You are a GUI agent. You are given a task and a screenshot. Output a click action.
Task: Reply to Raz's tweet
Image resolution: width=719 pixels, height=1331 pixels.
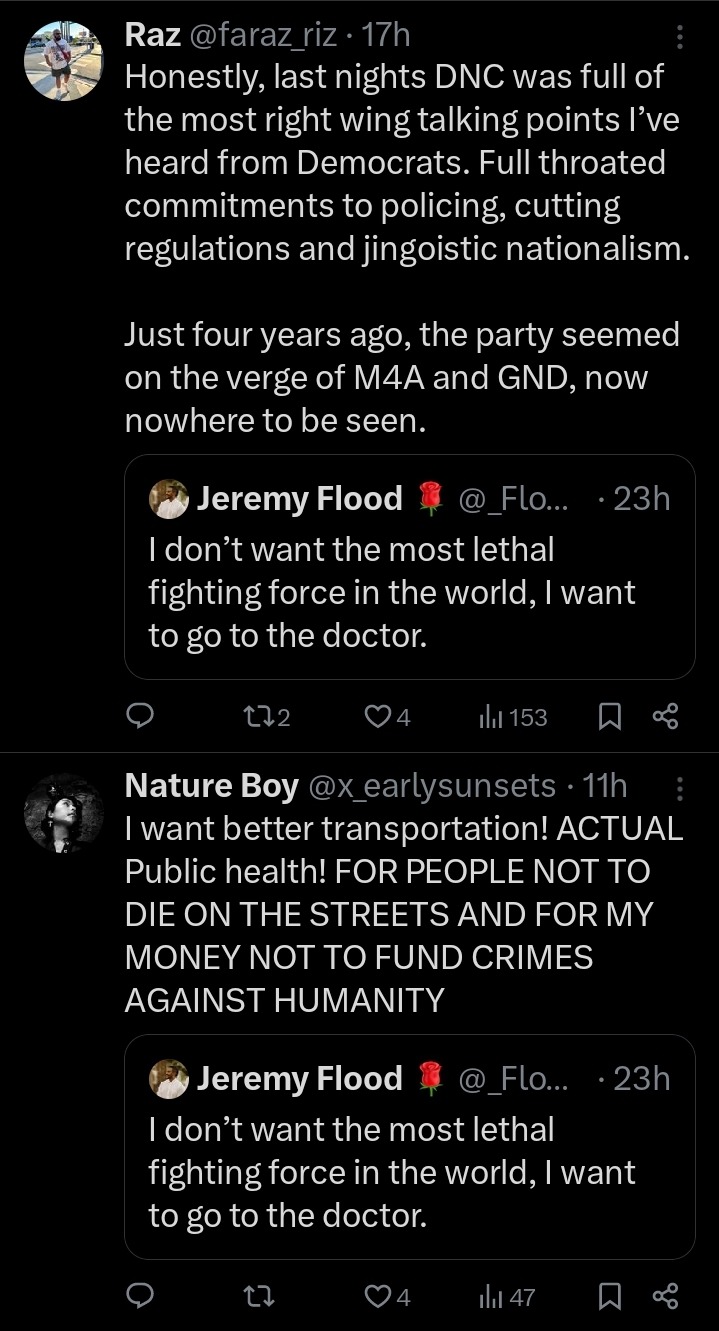click(x=141, y=716)
